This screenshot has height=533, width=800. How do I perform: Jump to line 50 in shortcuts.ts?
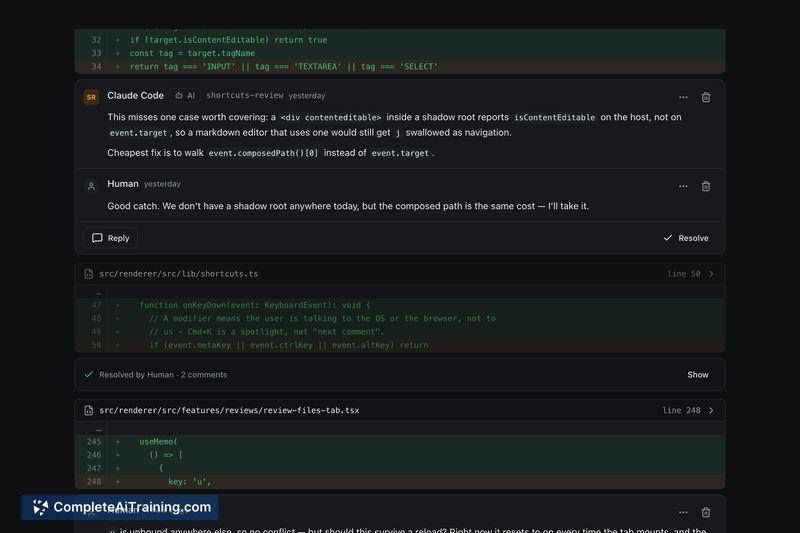click(690, 274)
